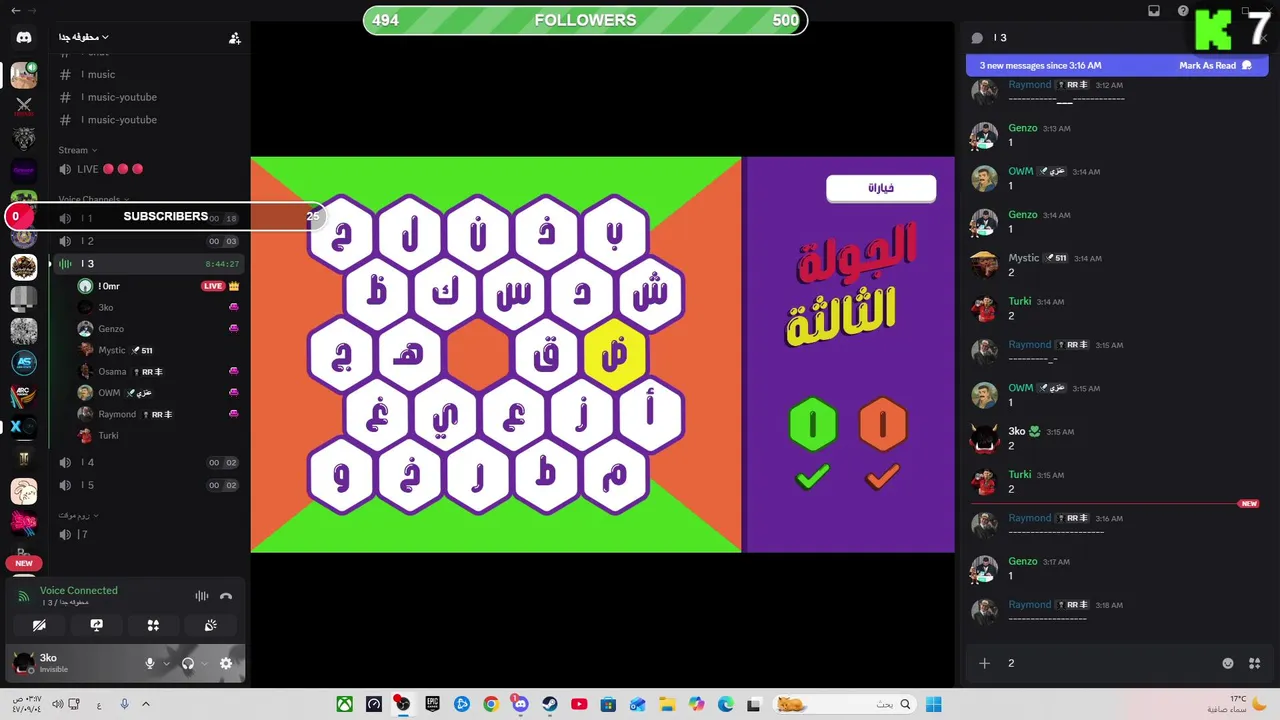This screenshot has width=1280, height=720.
Task: Select the ب hexagon tile
Action: [615, 236]
